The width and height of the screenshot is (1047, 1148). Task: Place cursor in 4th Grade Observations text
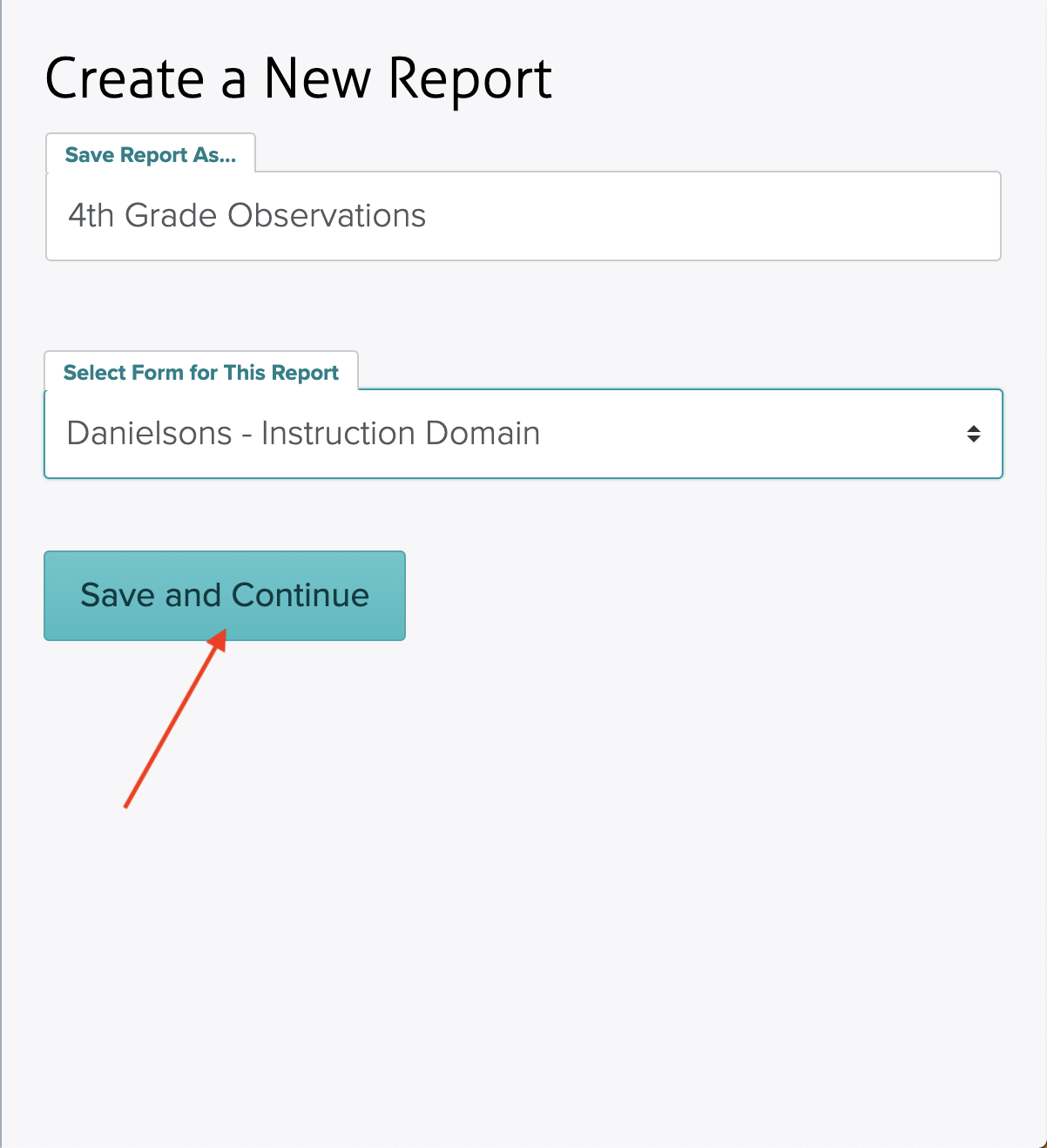click(247, 215)
